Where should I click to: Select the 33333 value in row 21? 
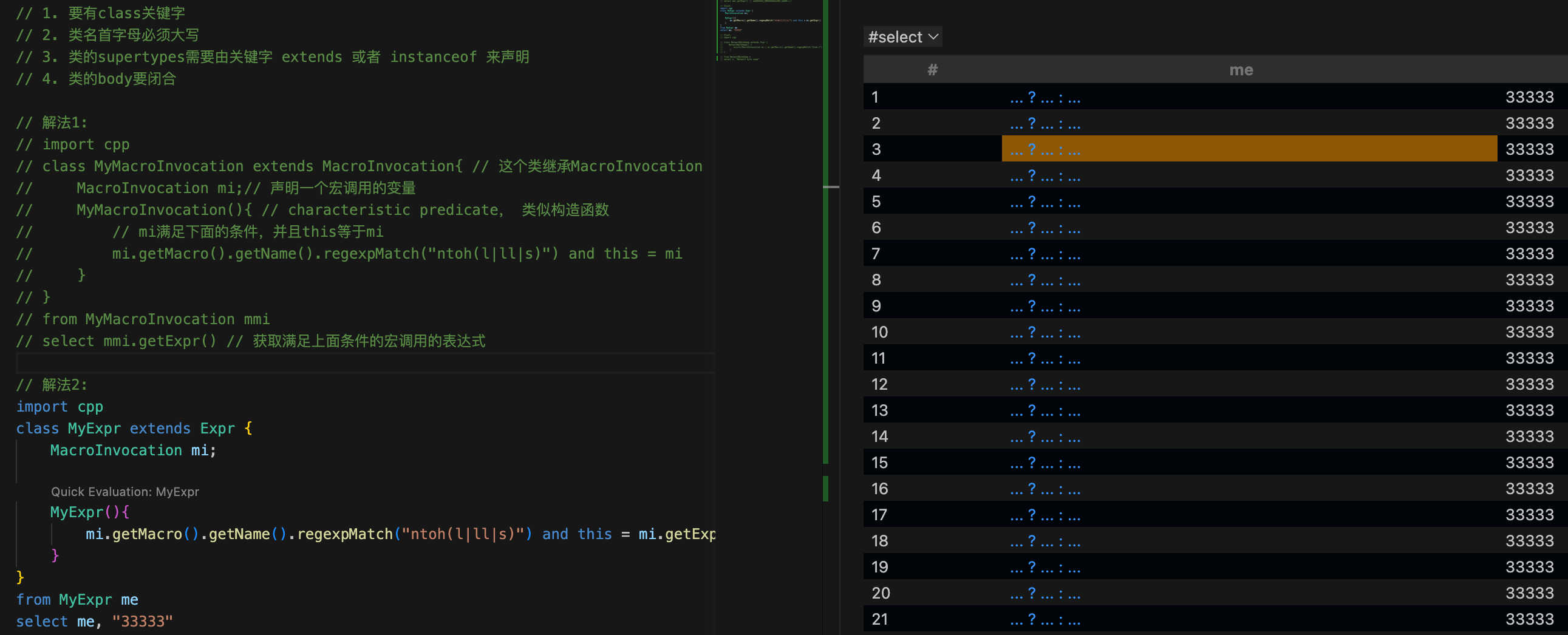click(x=1529, y=620)
